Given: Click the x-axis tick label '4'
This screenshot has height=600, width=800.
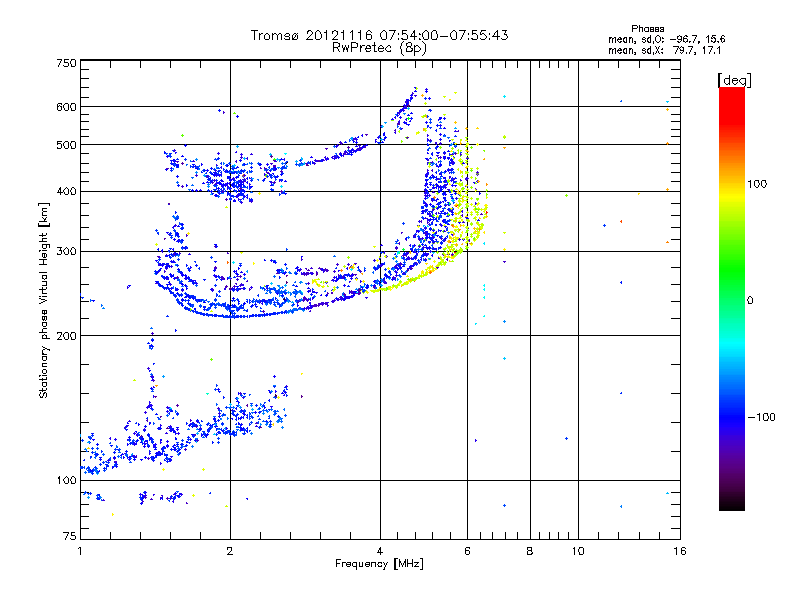Looking at the screenshot, I should click(380, 551).
